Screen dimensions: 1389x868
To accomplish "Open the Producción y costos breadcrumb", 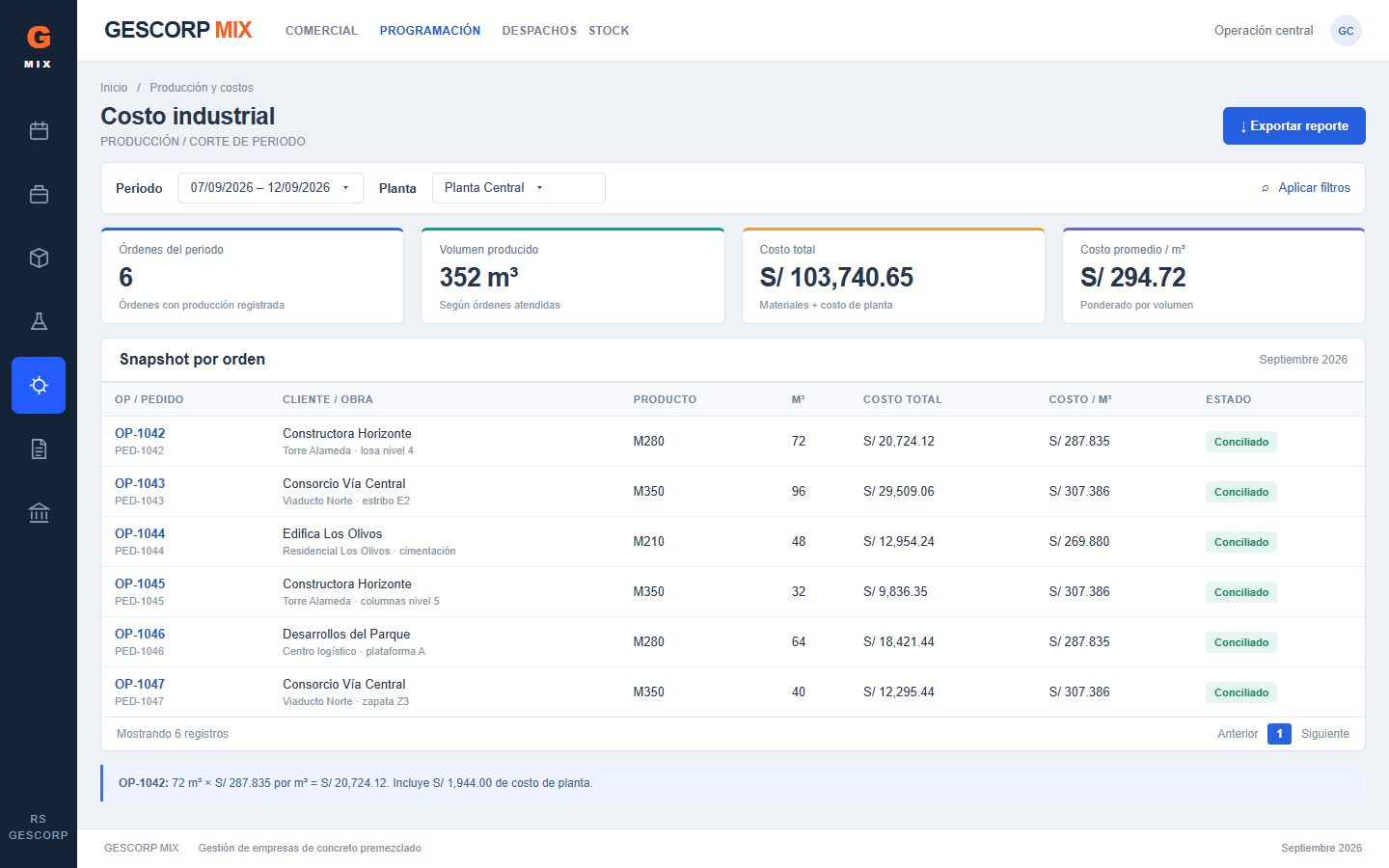I will tap(202, 88).
